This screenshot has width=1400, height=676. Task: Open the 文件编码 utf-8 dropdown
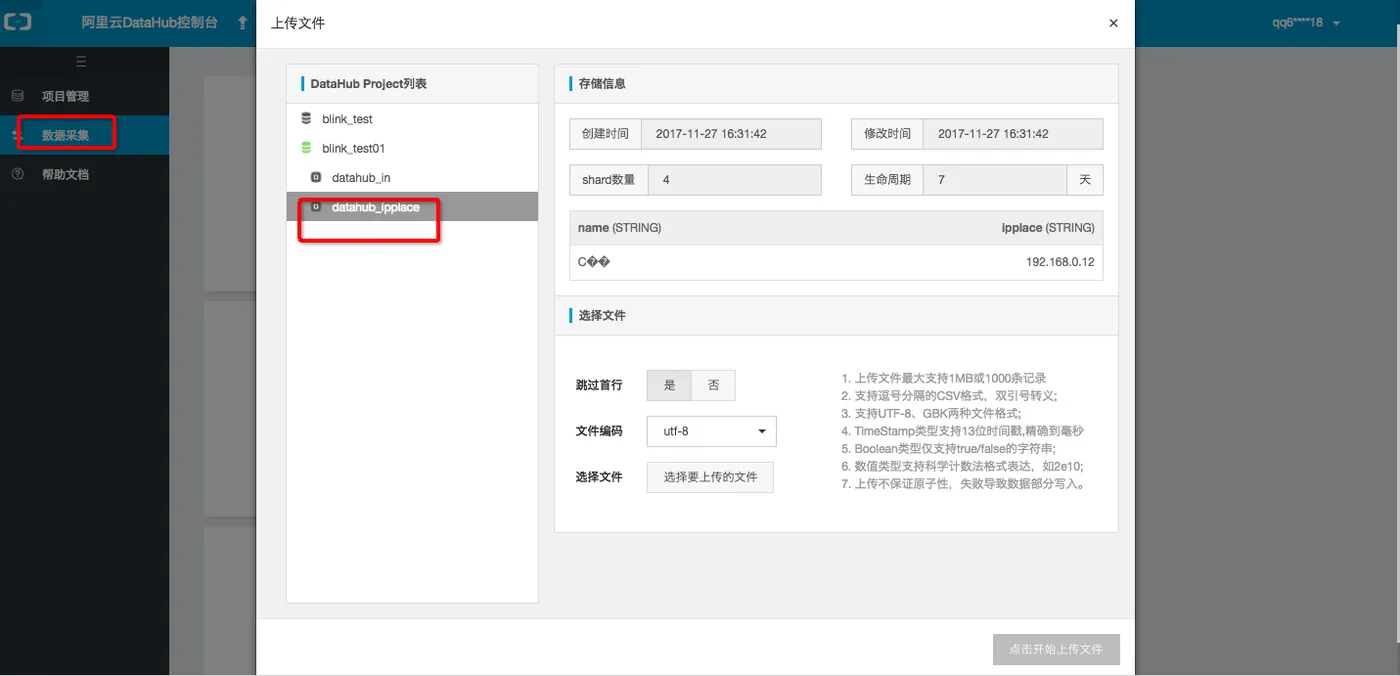click(x=712, y=431)
